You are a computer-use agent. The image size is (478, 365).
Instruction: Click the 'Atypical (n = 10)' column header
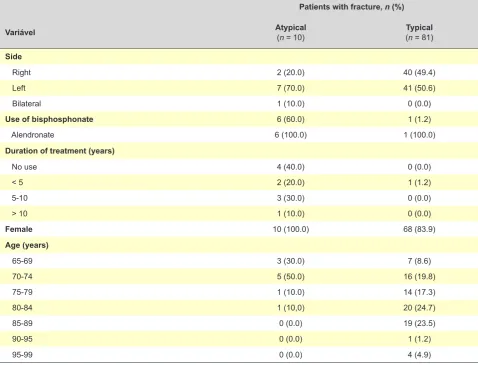click(x=291, y=32)
